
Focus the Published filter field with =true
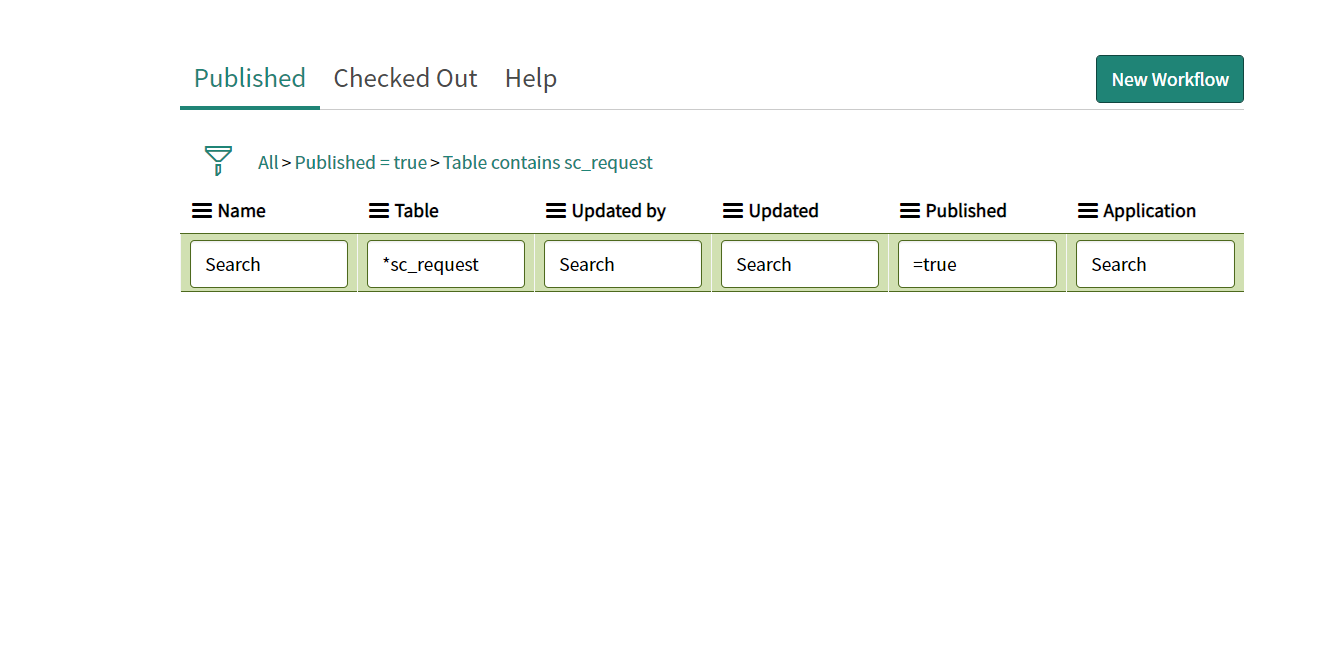click(977, 264)
